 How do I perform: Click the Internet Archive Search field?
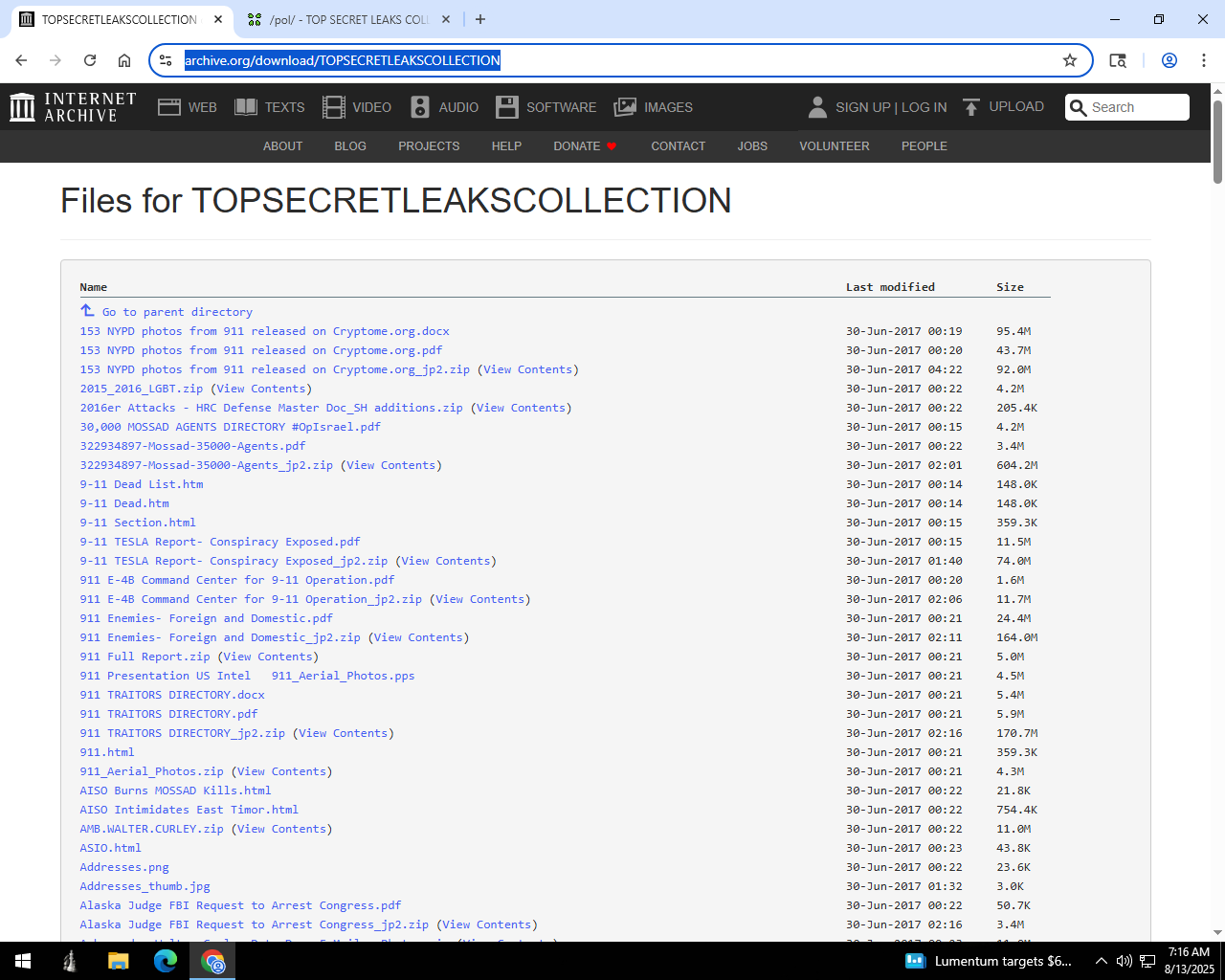(1127, 107)
